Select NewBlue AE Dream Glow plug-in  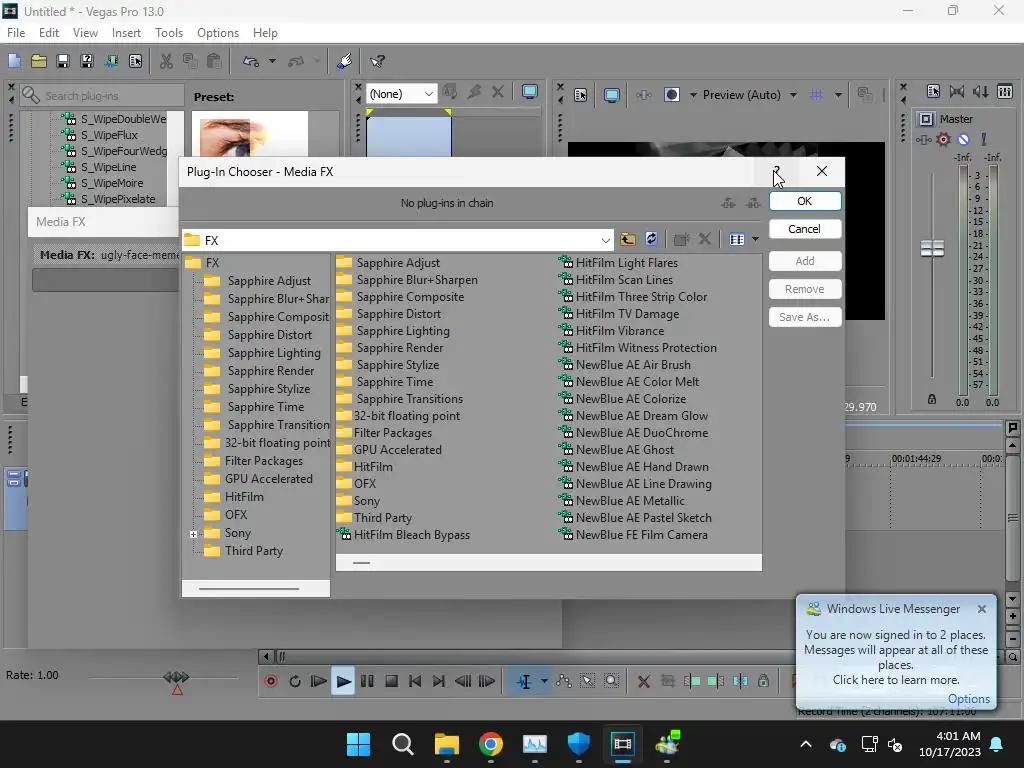(x=633, y=416)
